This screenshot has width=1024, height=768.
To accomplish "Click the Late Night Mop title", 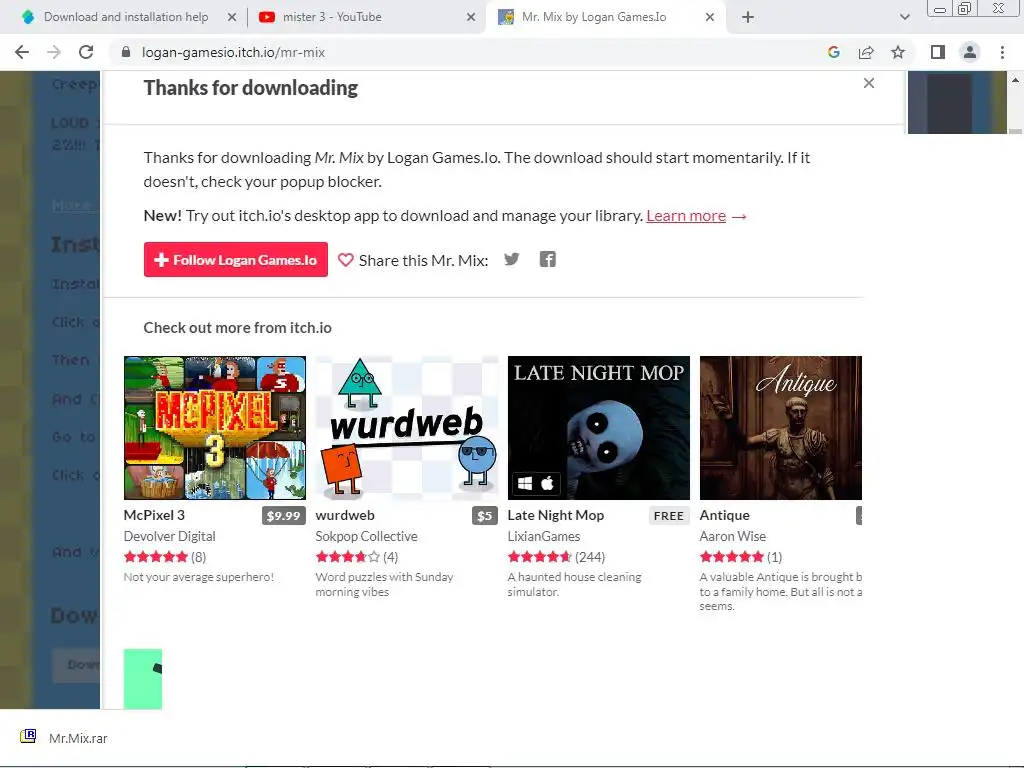I will point(556,515).
